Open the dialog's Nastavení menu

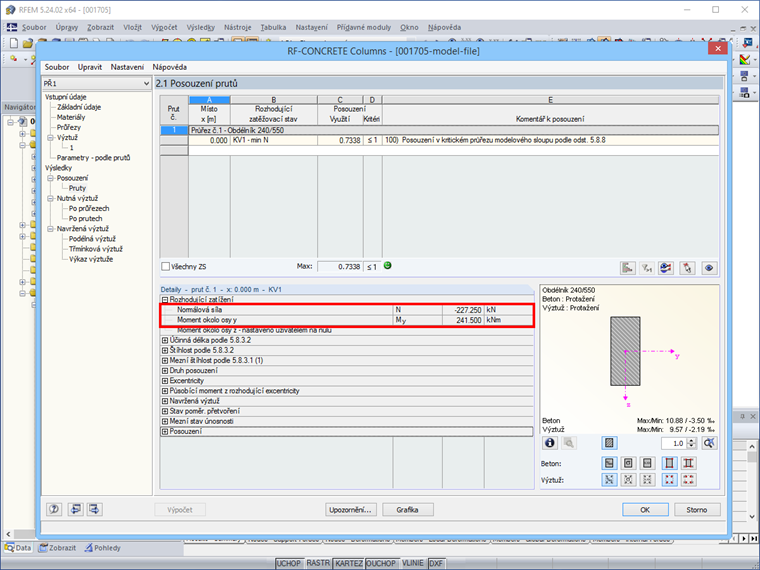pos(127,67)
